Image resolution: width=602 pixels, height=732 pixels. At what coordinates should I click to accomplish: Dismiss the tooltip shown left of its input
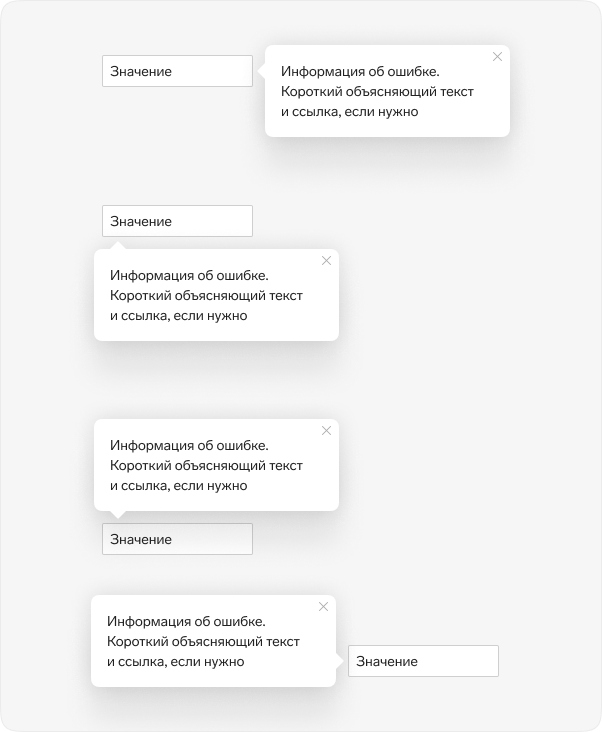(323, 606)
